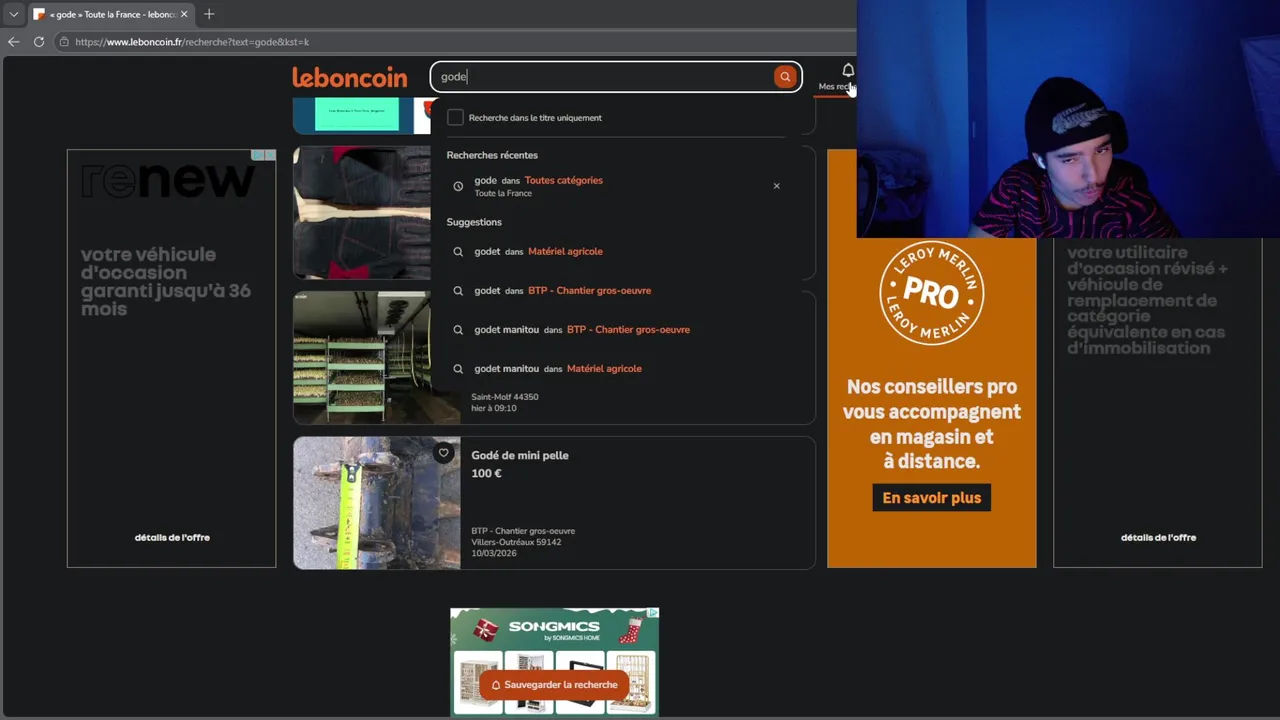
Task: Click 'Suggestions' heading
Action: pyautogui.click(x=474, y=222)
